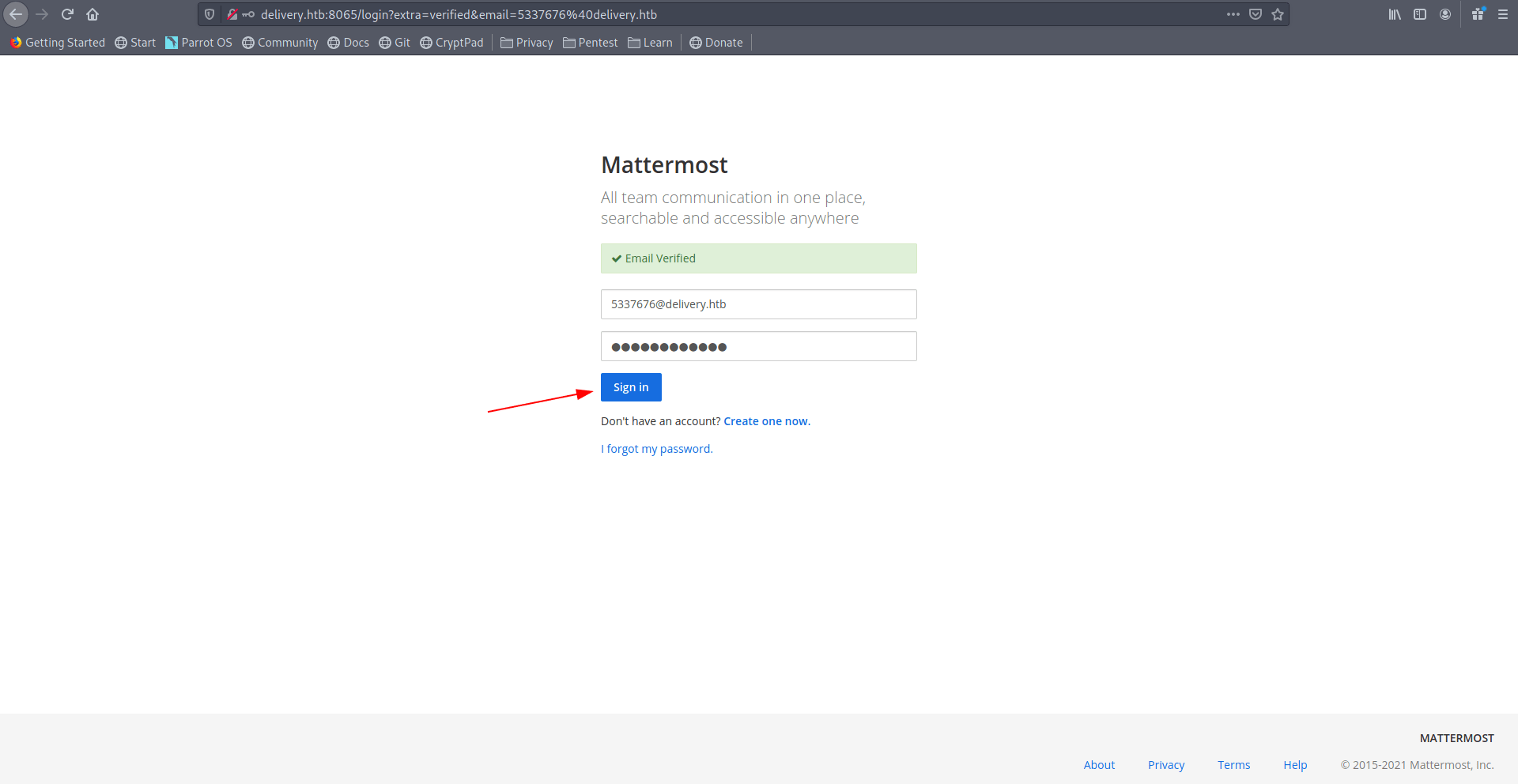The image size is (1518, 784).
Task: Follow the Create one now link
Action: pos(767,421)
